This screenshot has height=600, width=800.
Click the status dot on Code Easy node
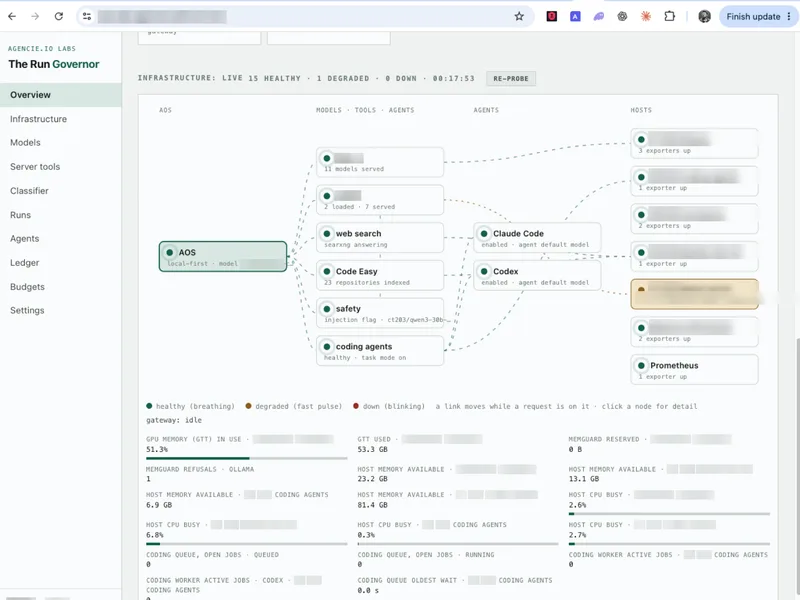pyautogui.click(x=327, y=271)
